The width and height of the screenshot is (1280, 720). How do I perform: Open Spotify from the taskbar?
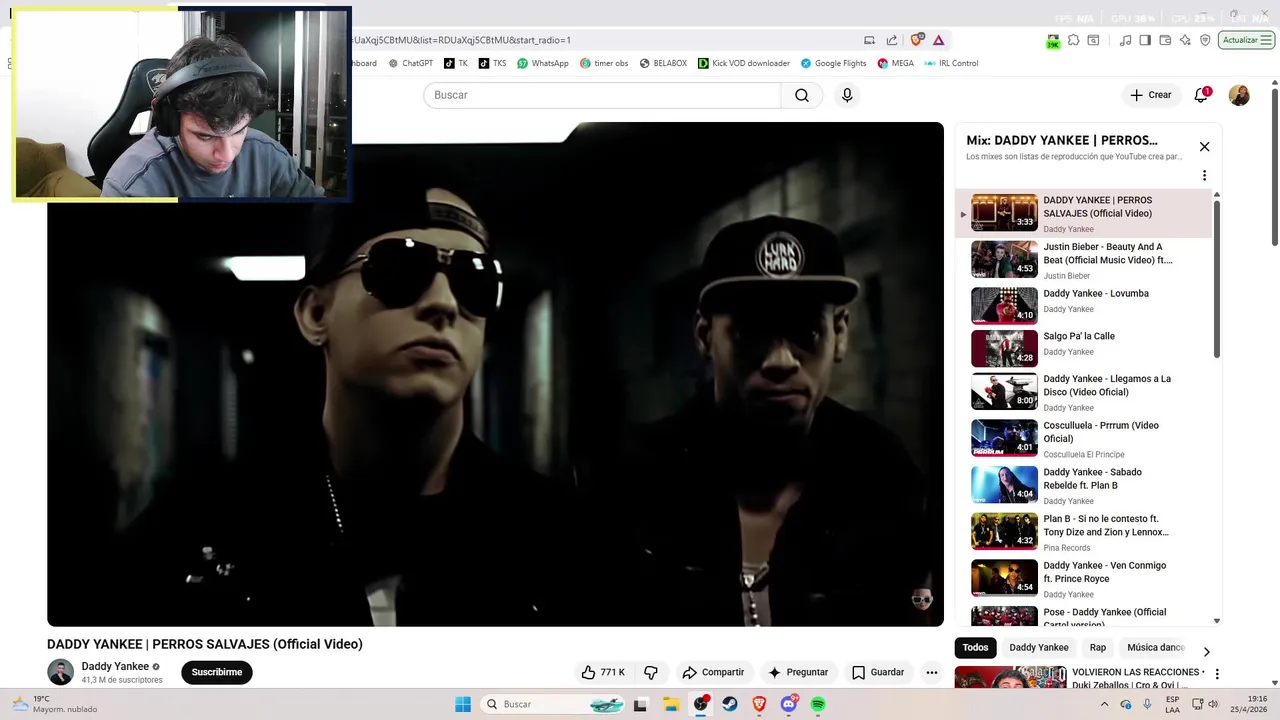(x=818, y=704)
